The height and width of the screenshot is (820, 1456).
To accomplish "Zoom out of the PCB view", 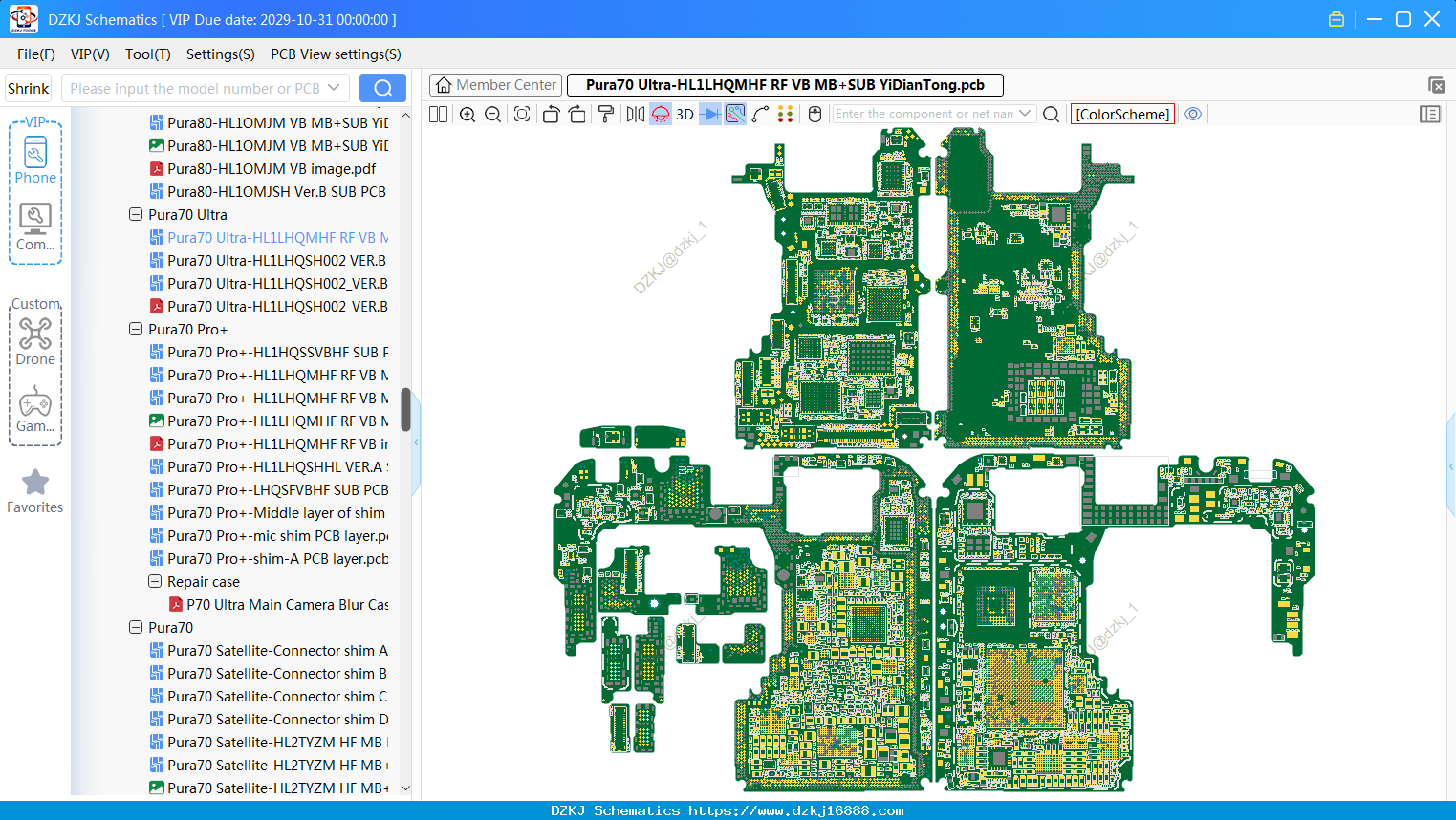I will [x=492, y=114].
